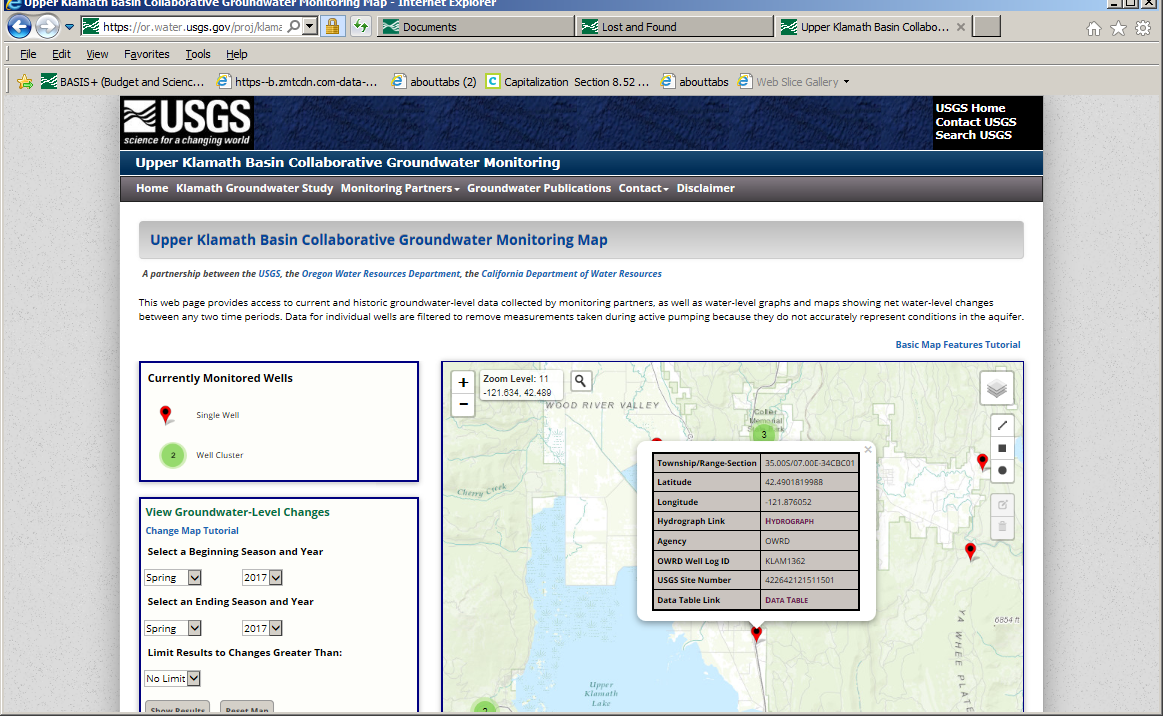The width and height of the screenshot is (1163, 716).
Task: Zoom out the map with minus
Action: (463, 404)
